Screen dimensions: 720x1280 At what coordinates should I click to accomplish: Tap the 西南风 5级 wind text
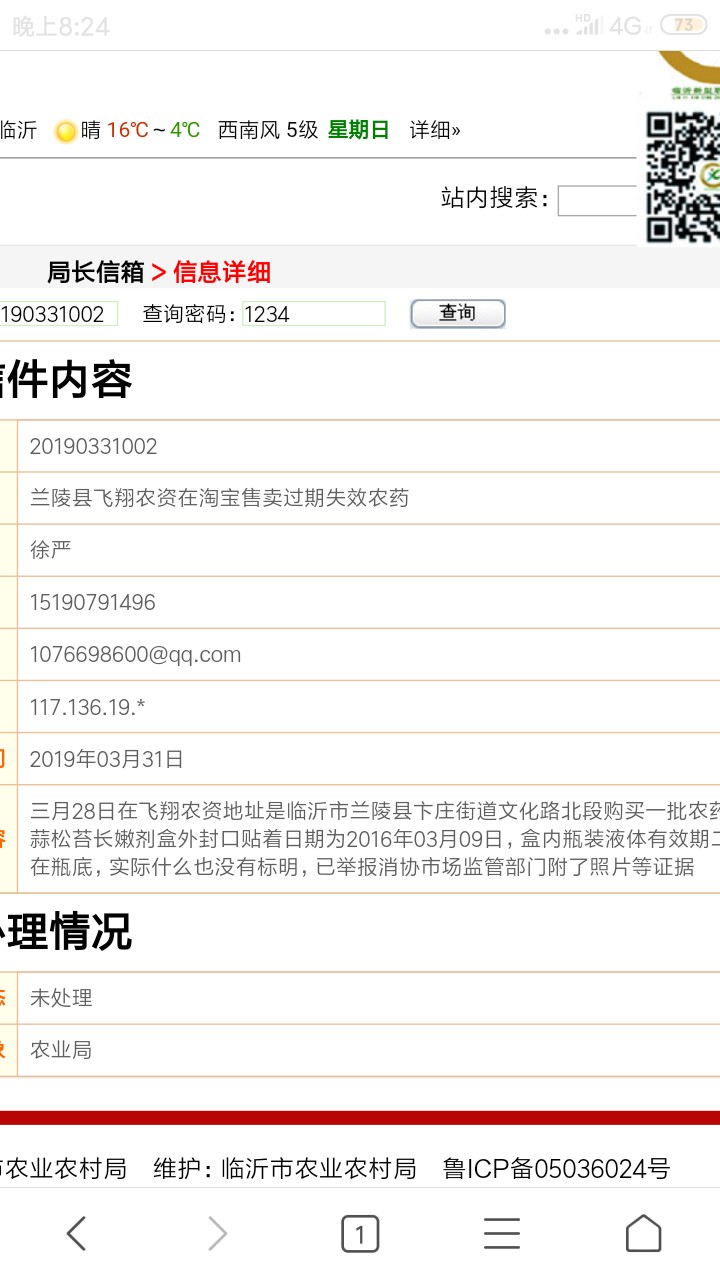(268, 130)
